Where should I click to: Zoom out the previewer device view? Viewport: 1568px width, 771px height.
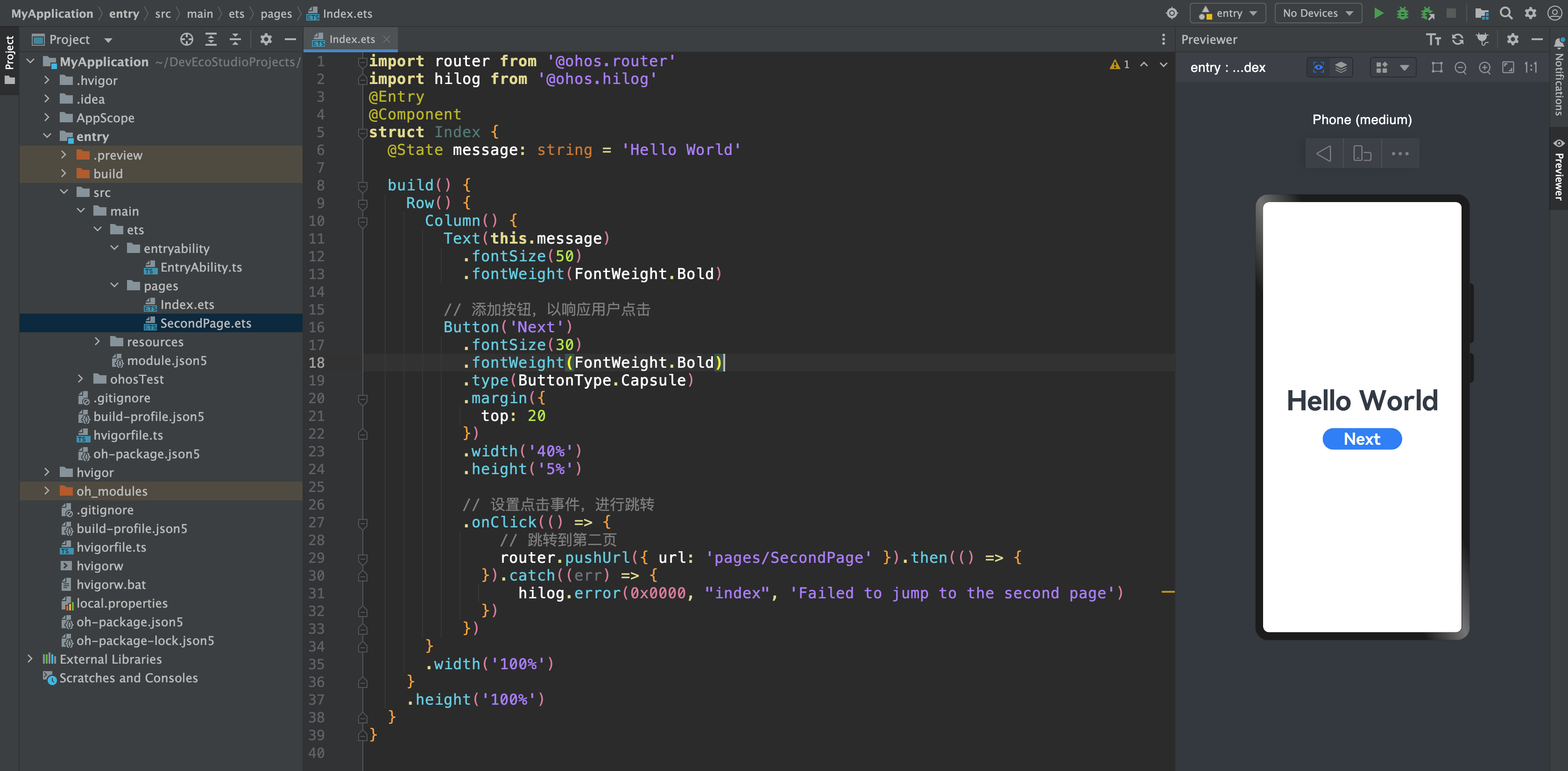click(1460, 68)
